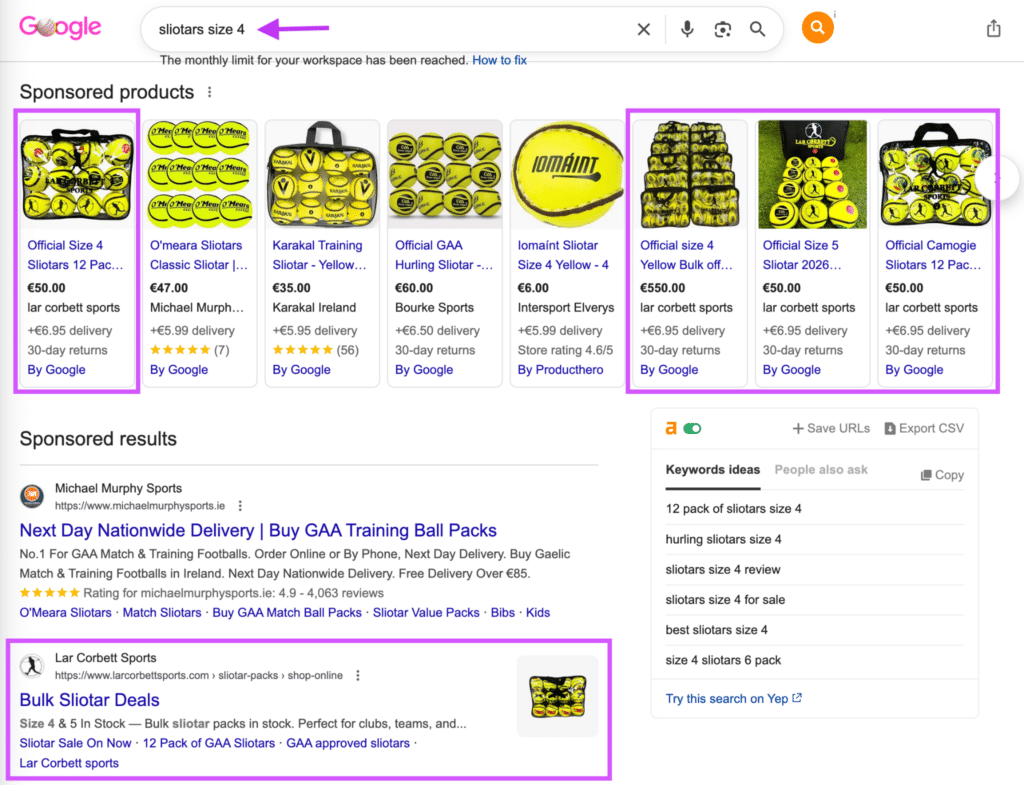Open the Yellow Bulk offer product image

690,174
